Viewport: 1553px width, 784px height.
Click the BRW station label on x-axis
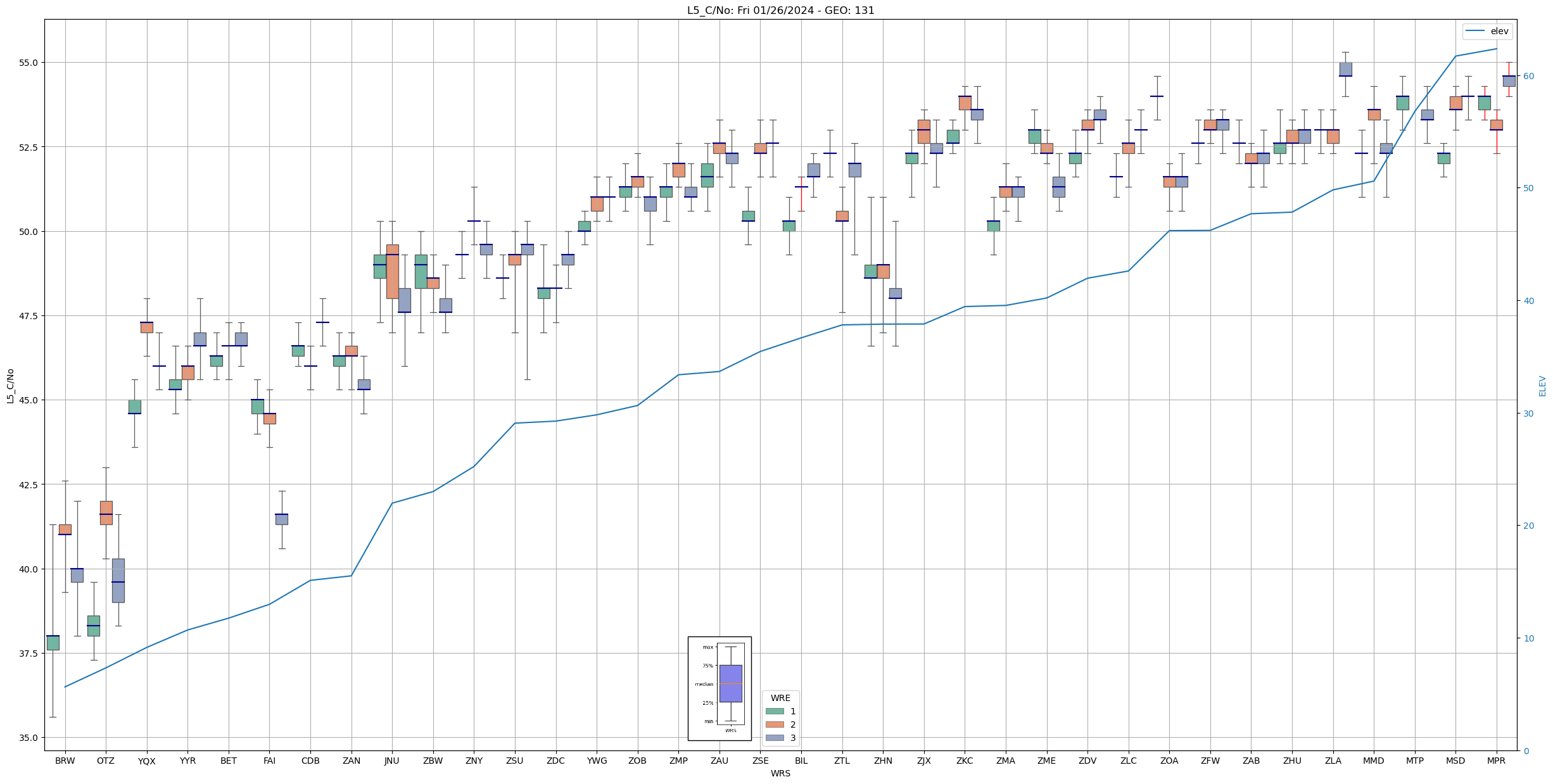point(65,761)
